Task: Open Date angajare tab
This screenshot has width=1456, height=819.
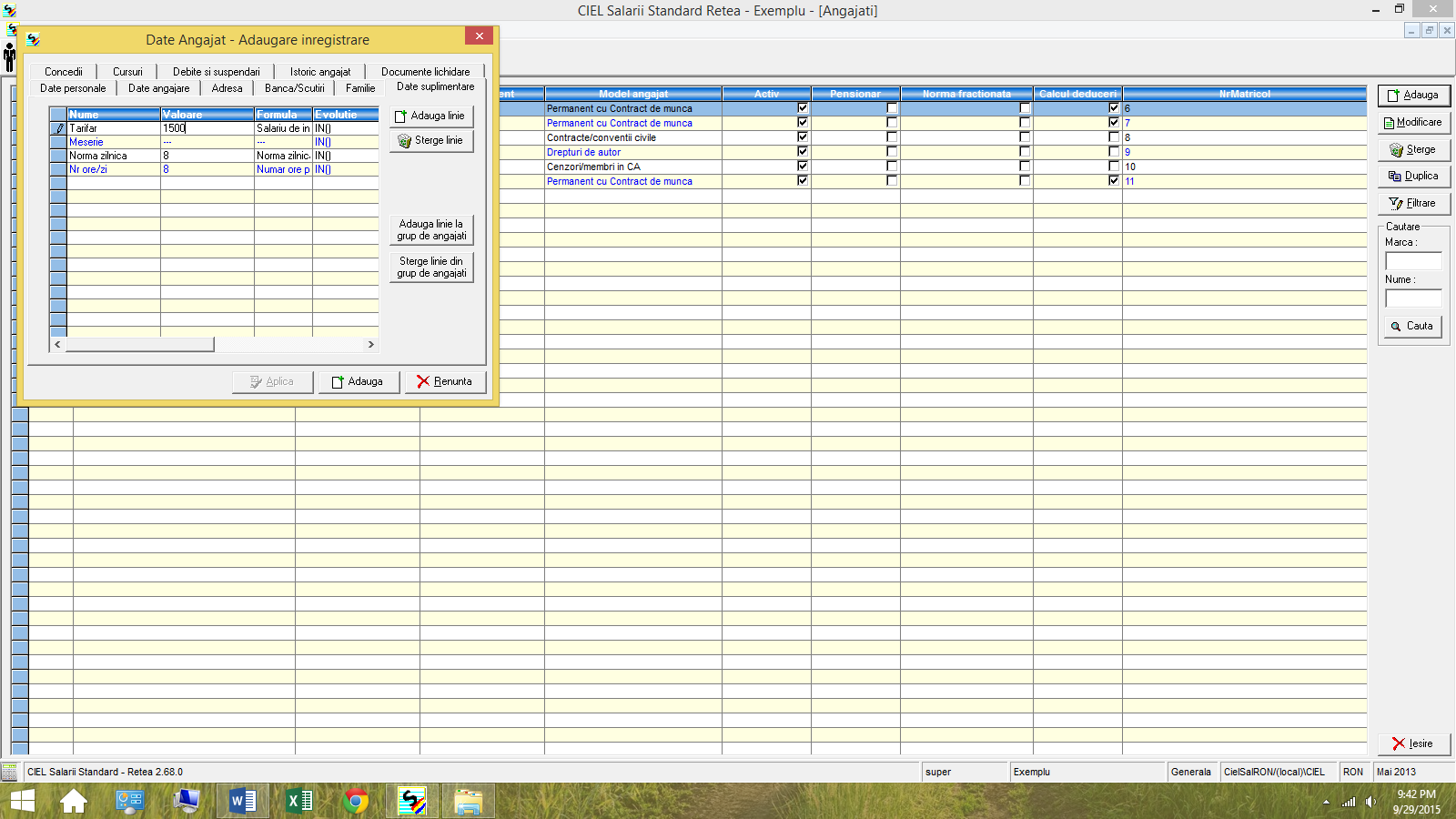Action: coord(159,88)
